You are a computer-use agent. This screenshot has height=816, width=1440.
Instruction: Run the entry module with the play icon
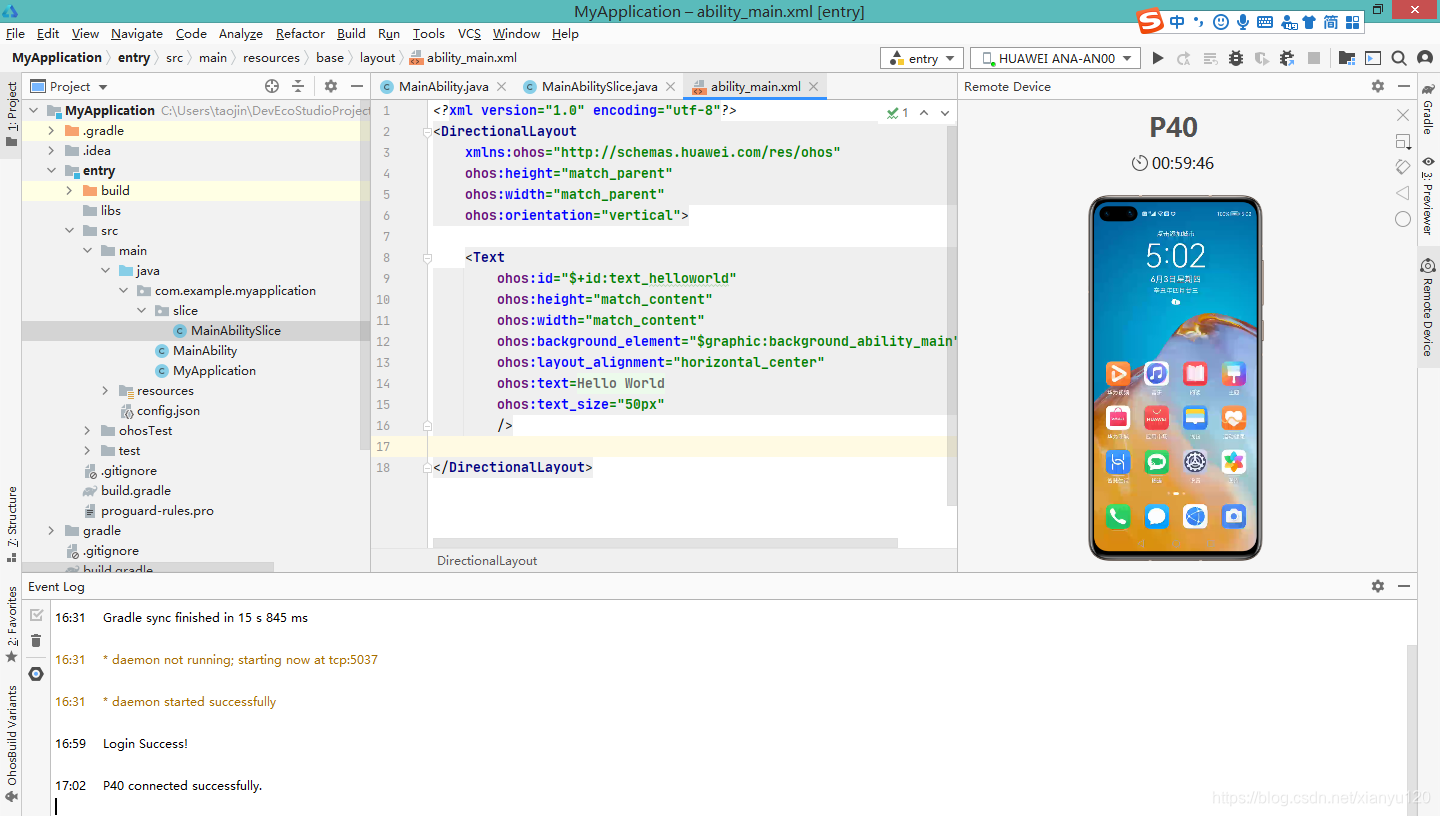tap(1158, 58)
